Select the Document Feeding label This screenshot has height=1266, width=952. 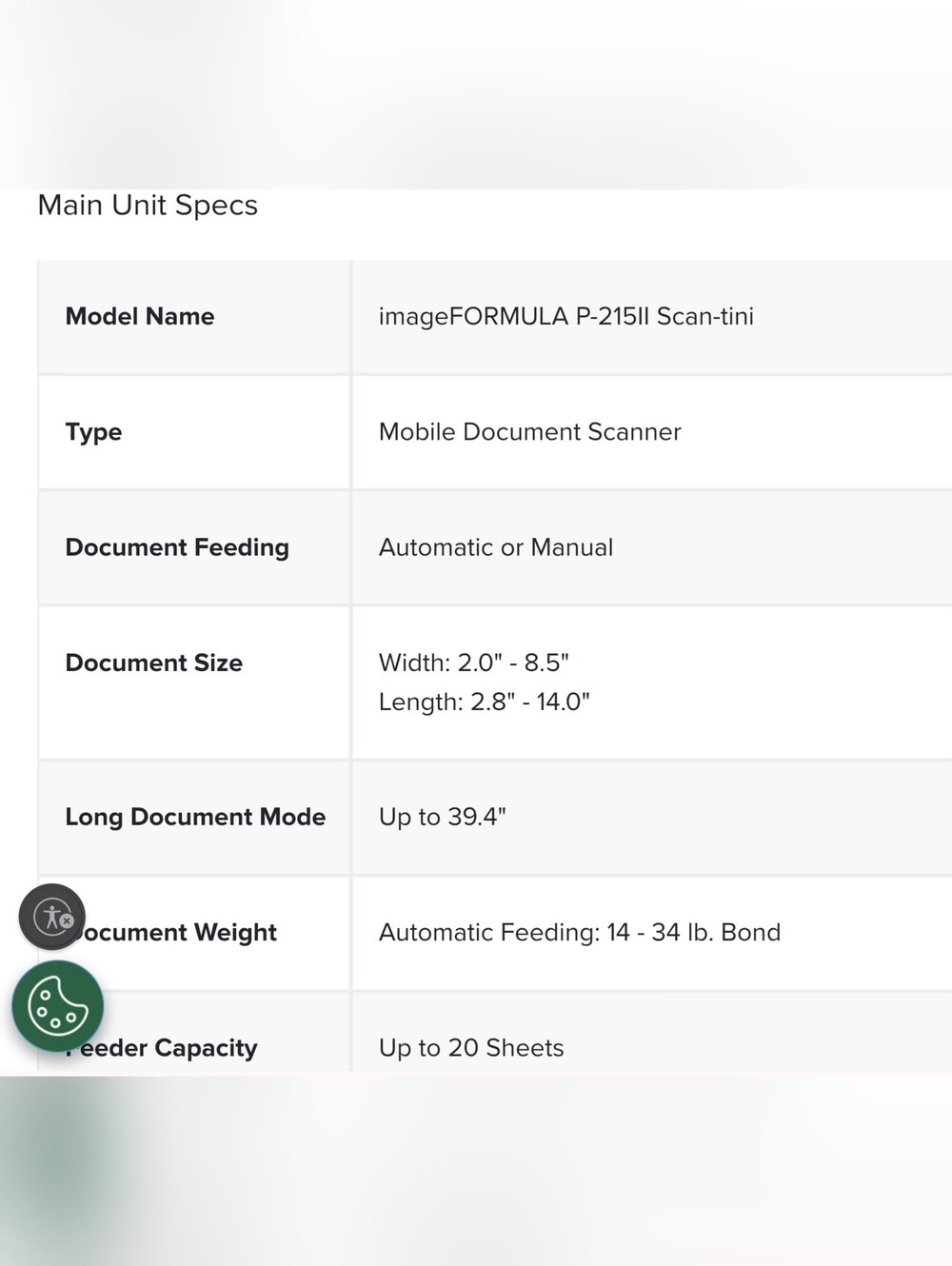177,547
